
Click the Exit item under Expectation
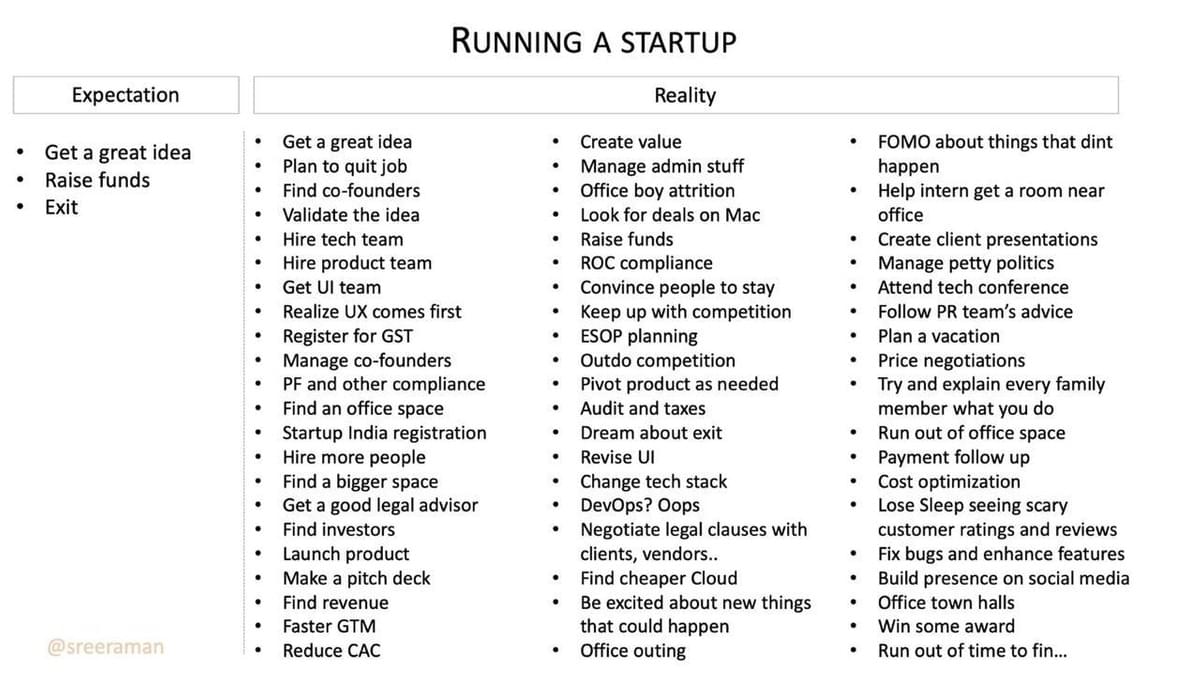(61, 207)
